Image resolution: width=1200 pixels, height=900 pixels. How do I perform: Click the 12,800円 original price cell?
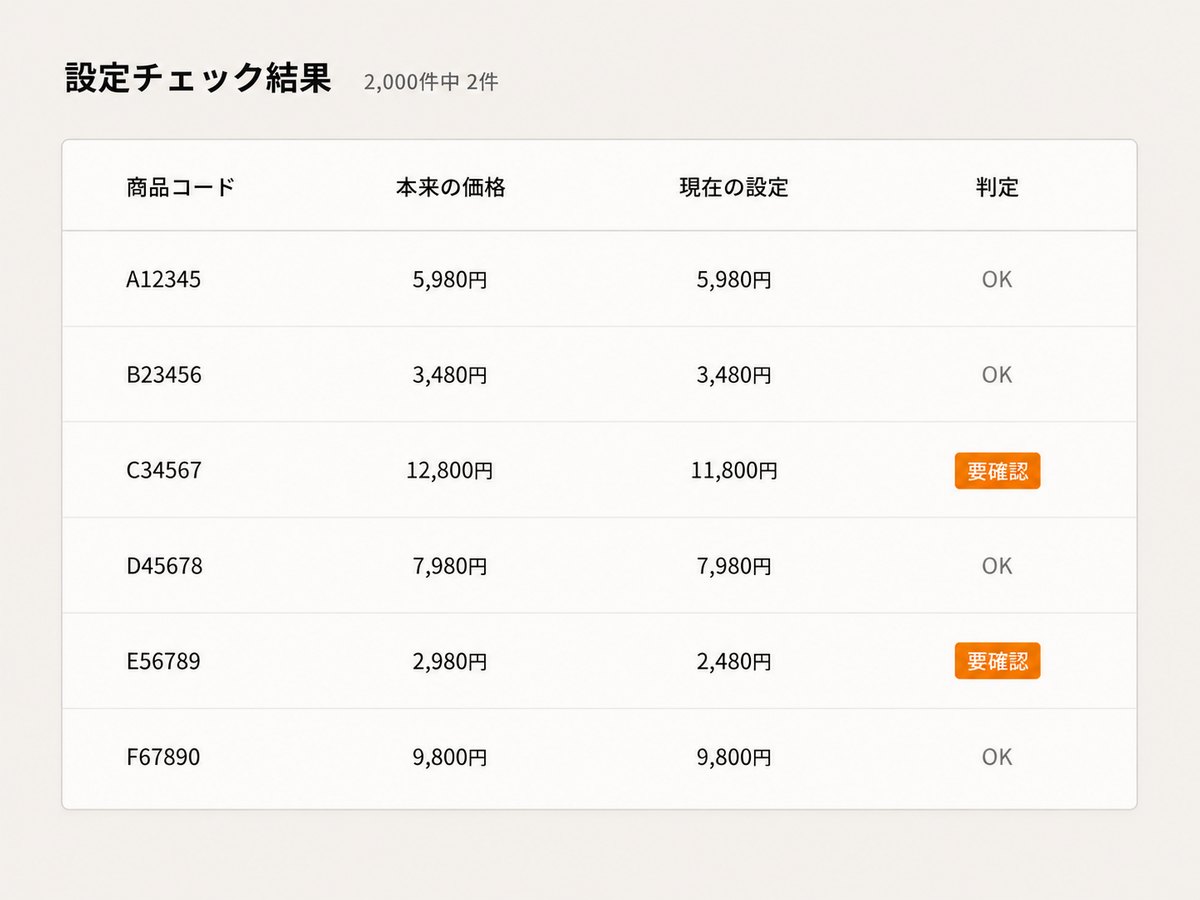click(x=450, y=470)
